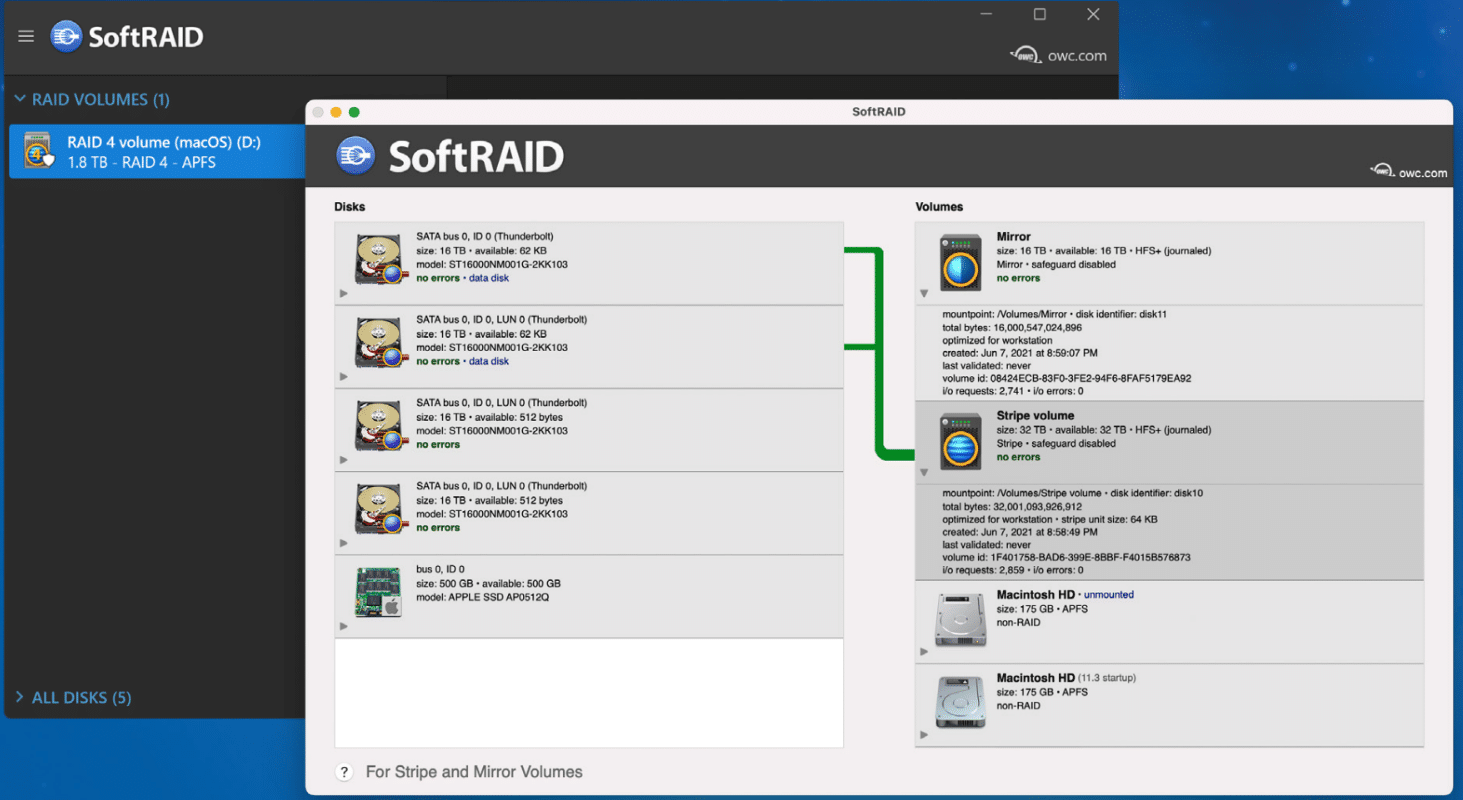Click the Mirror volume id text
The height and width of the screenshot is (800, 1463).
point(1066,379)
